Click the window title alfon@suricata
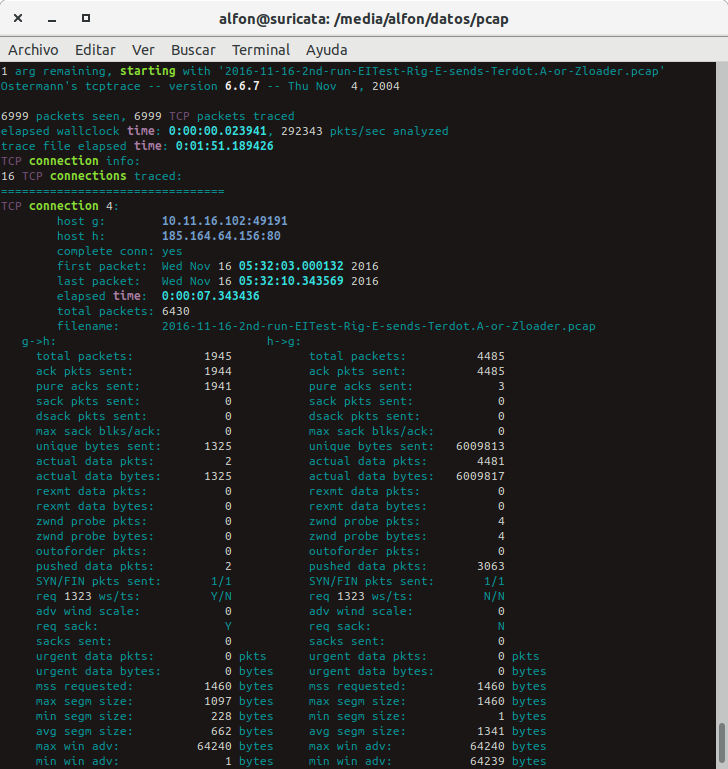 pos(364,19)
